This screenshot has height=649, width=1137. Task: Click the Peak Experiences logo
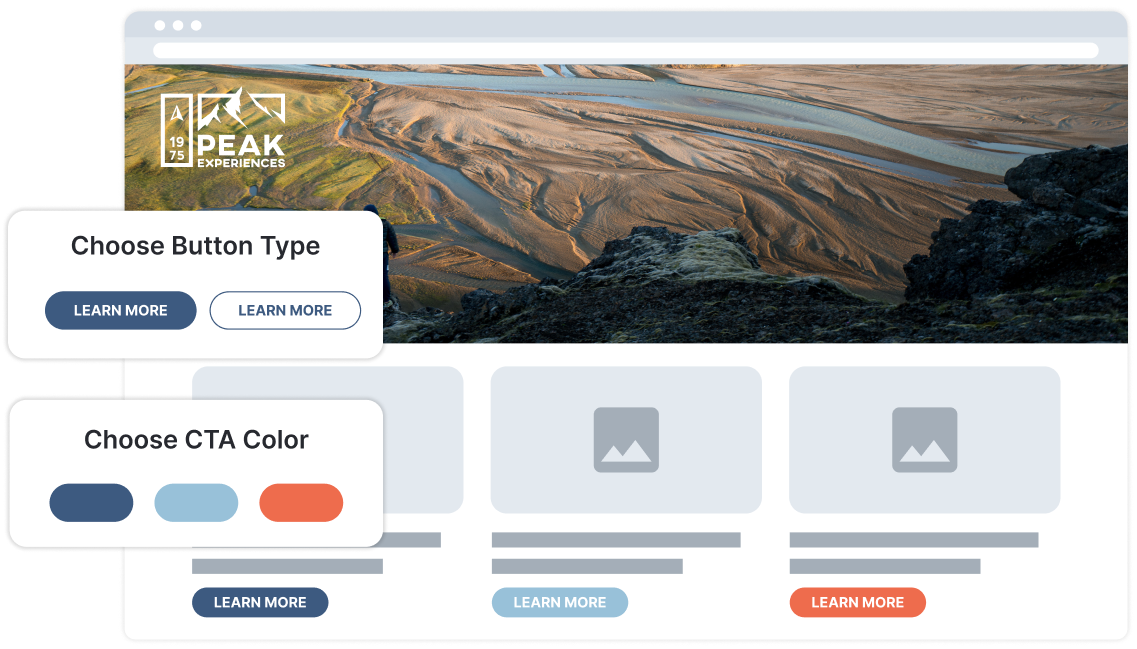coord(223,128)
